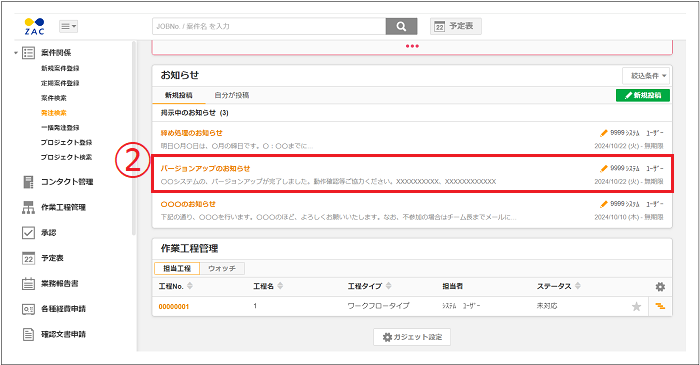Click the sidebar vertical scrollbar
This screenshot has width=700, height=365.
click(x=133, y=138)
